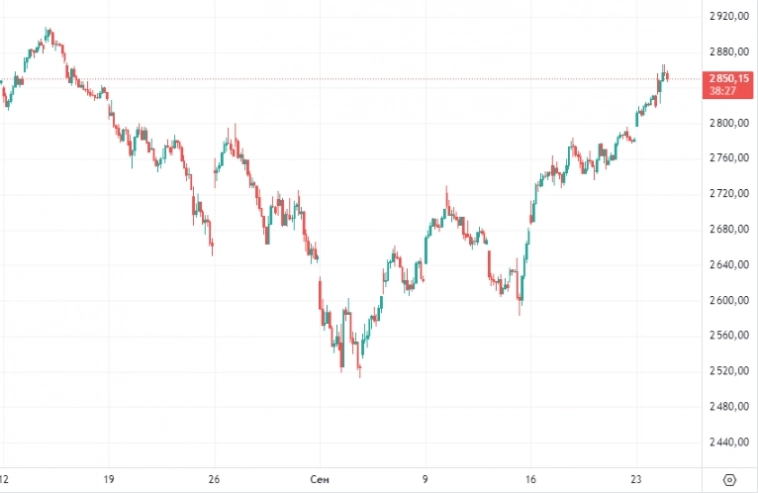Click the 2640,00 price axis label
Viewport: 758px width, 493px height.
(729, 265)
